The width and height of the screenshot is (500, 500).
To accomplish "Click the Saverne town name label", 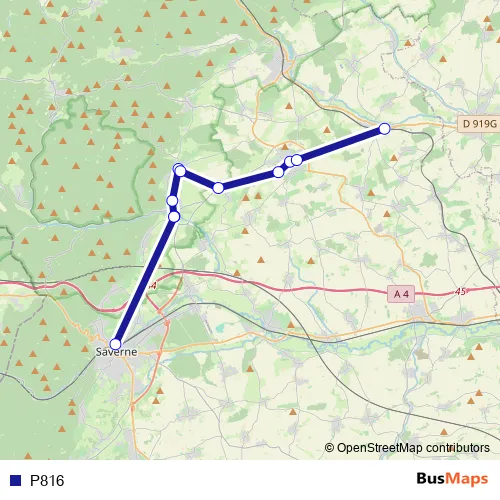I will pyautogui.click(x=116, y=352).
